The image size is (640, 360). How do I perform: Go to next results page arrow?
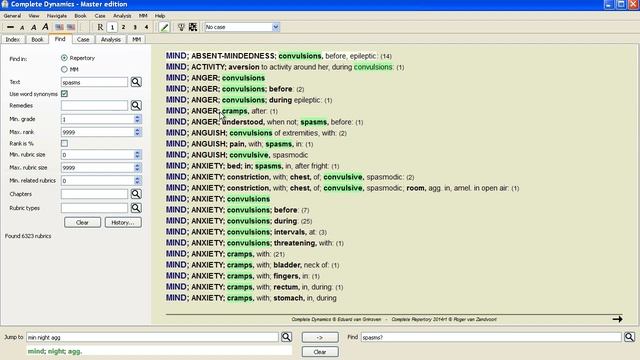(x=617, y=319)
